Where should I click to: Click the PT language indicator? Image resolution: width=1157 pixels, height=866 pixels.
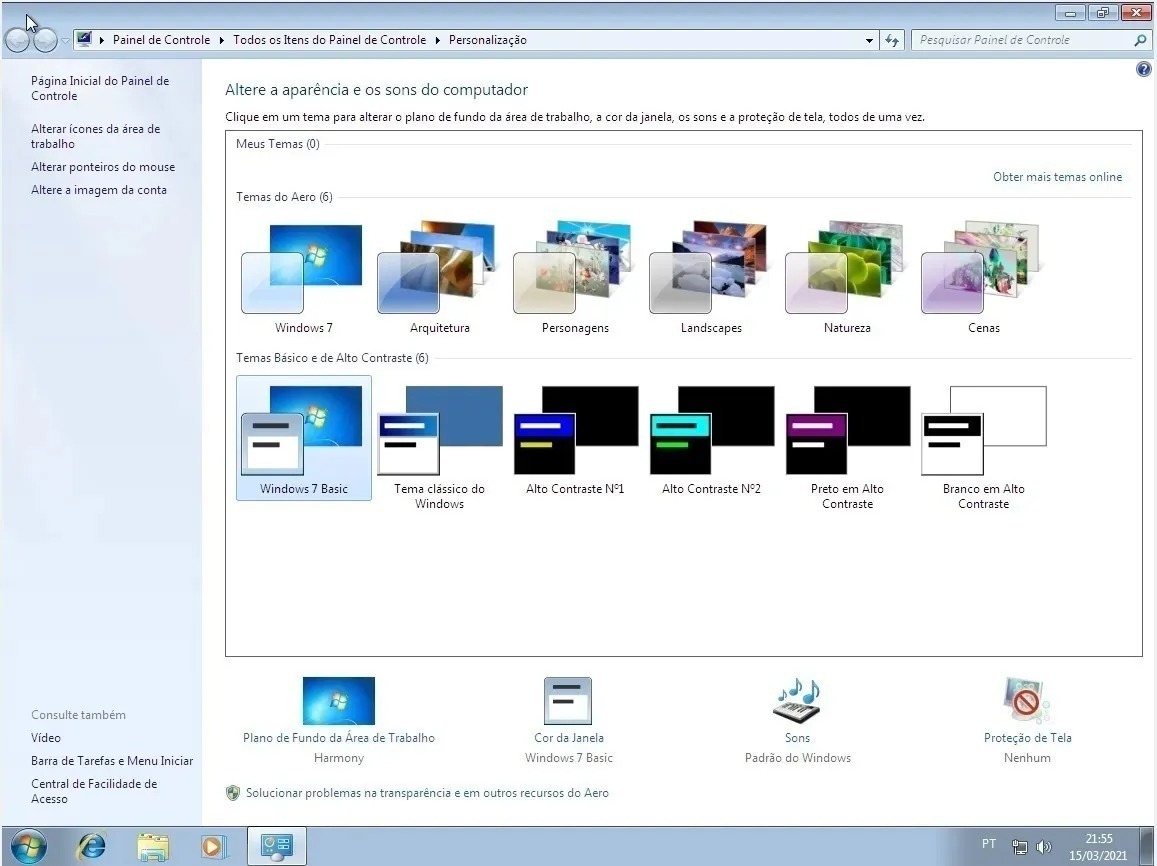point(989,844)
